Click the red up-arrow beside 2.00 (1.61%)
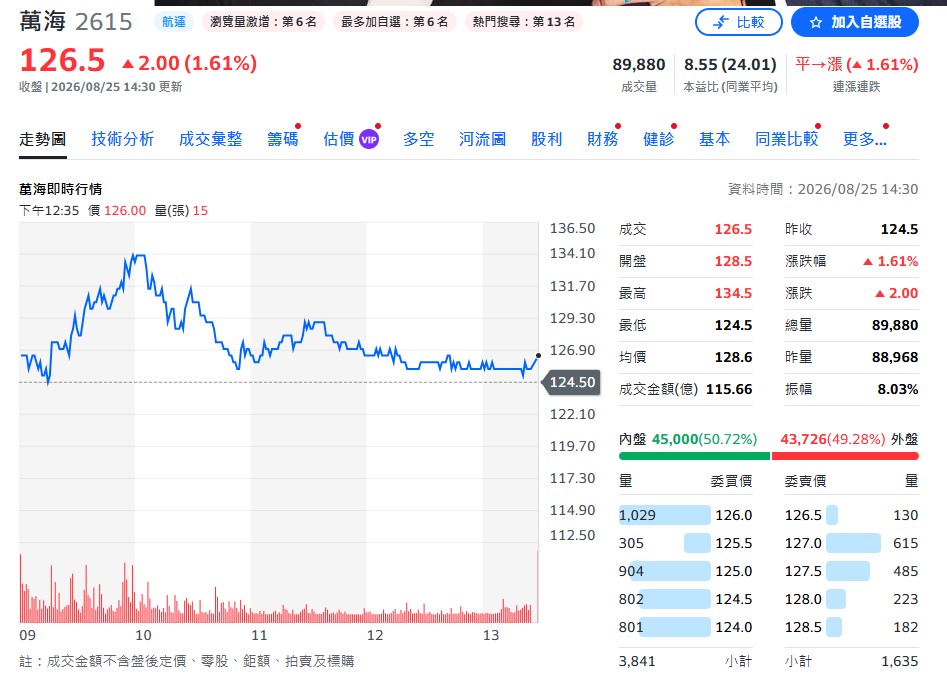This screenshot has height=689, width=947. click(127, 63)
